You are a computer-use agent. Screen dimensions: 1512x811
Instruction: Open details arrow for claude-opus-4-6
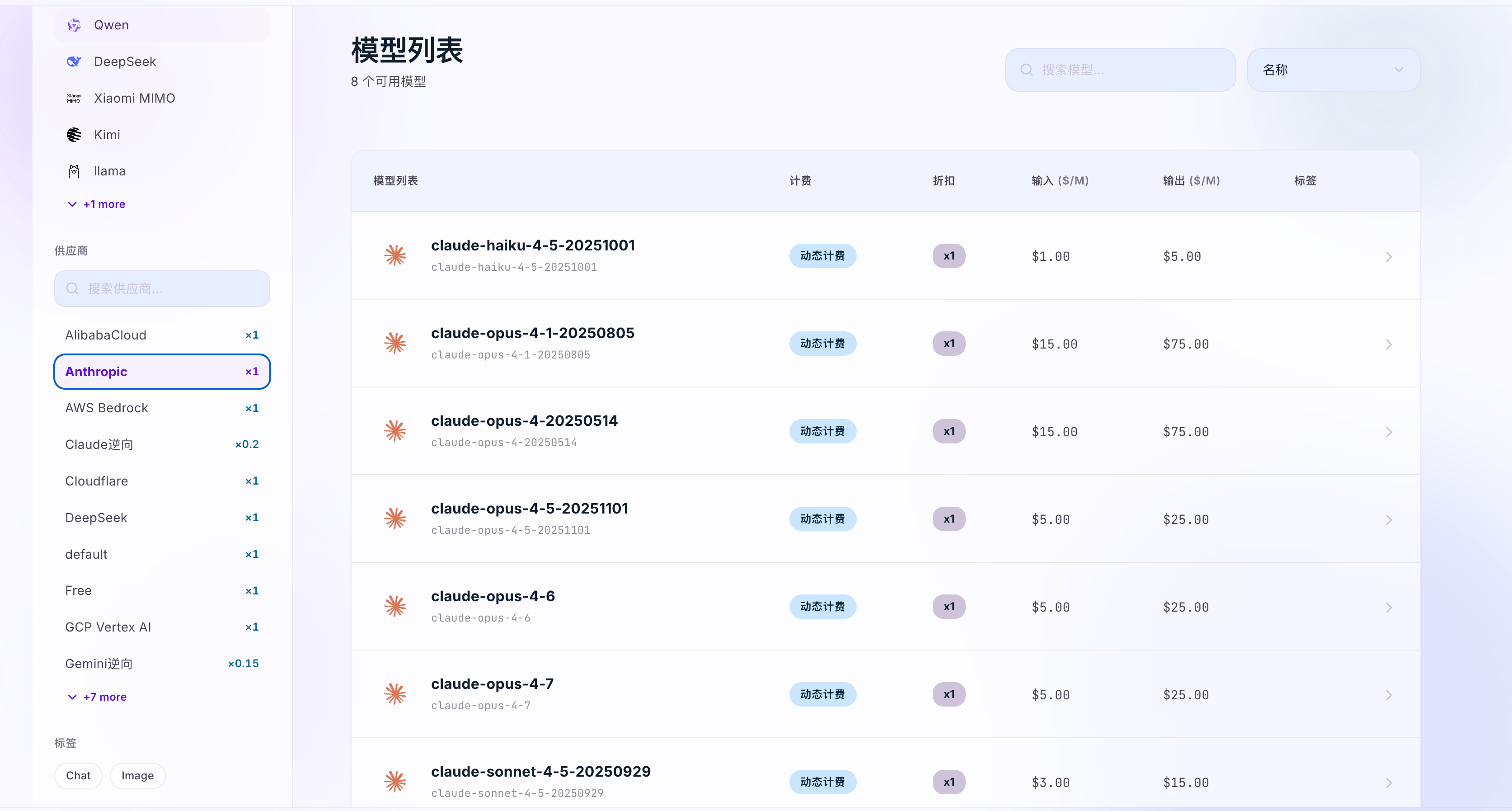(x=1389, y=607)
